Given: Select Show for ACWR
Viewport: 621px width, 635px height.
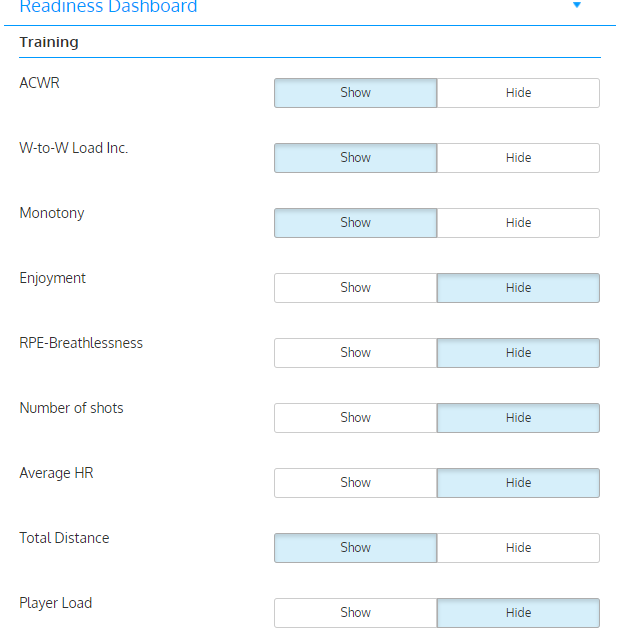Looking at the screenshot, I should click(355, 93).
